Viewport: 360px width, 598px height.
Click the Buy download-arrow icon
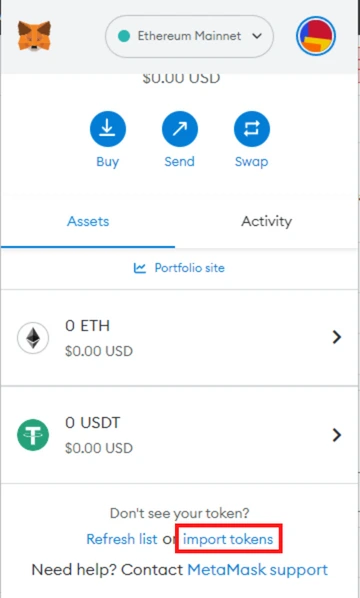(108, 129)
